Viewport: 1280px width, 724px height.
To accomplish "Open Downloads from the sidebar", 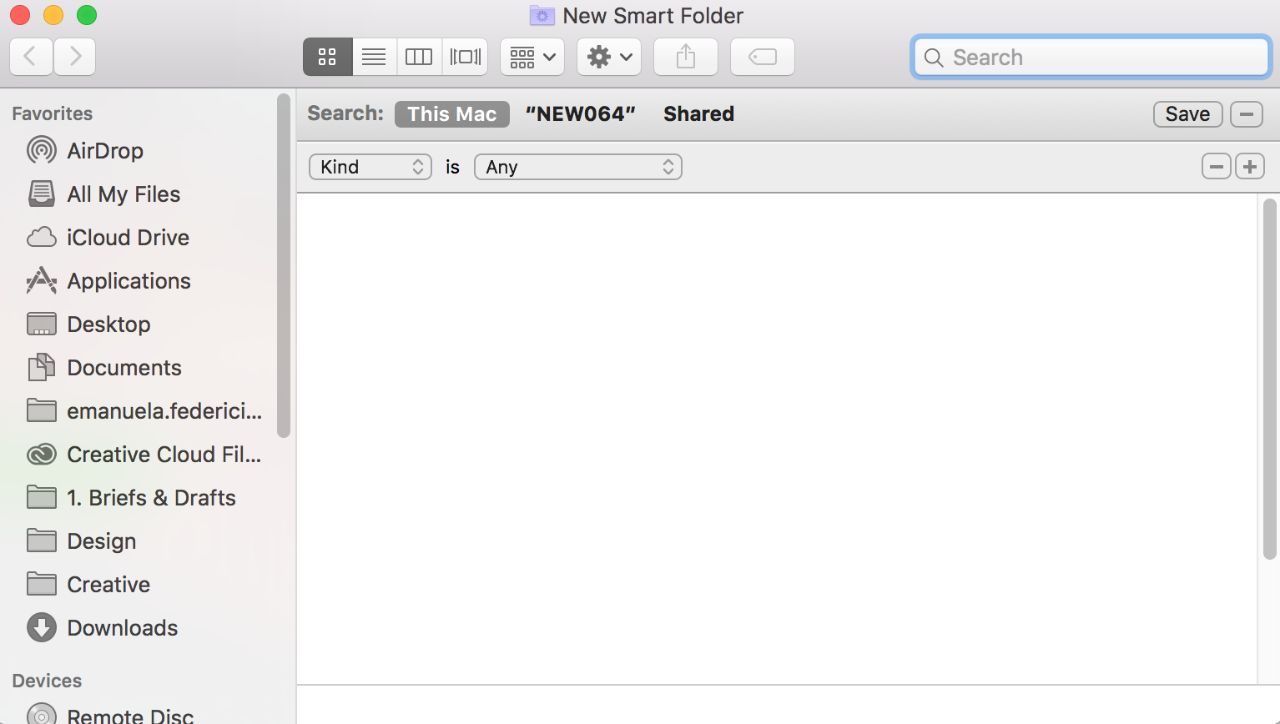I will tap(121, 628).
